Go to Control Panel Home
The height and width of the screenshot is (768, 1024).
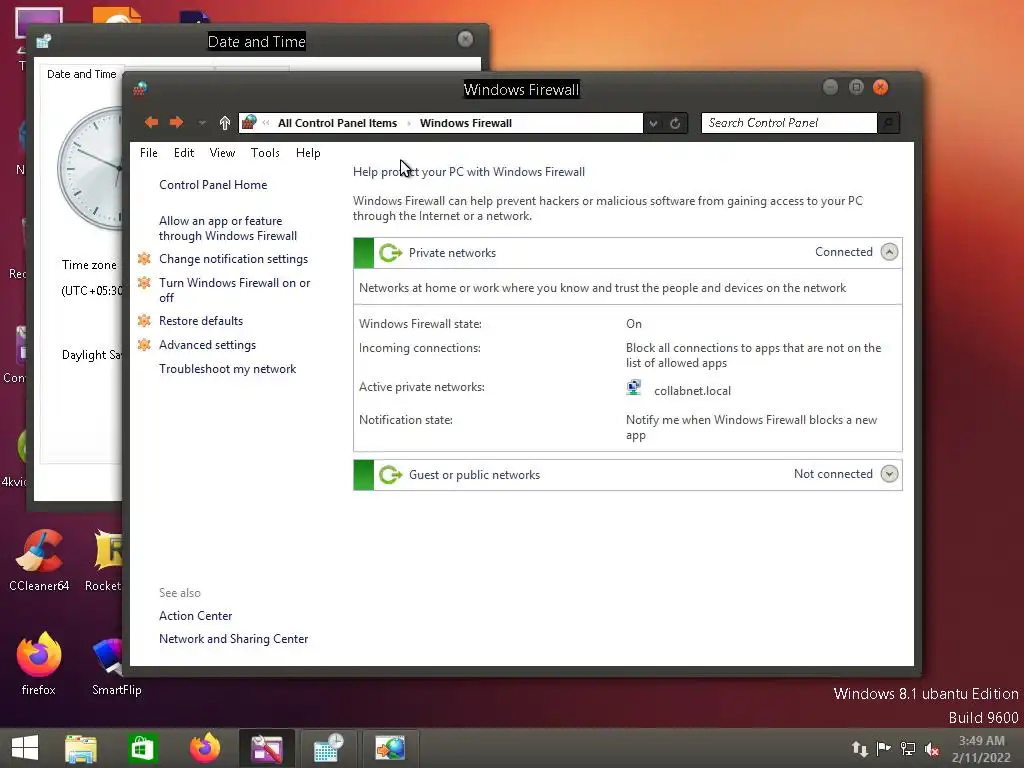213,185
